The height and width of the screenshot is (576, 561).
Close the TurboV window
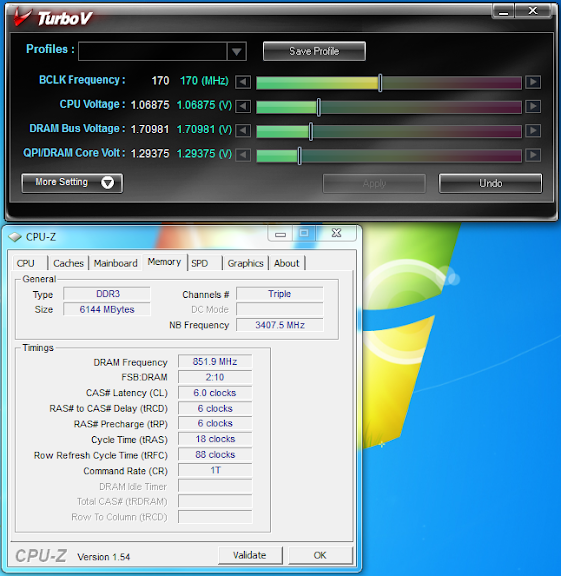533,11
